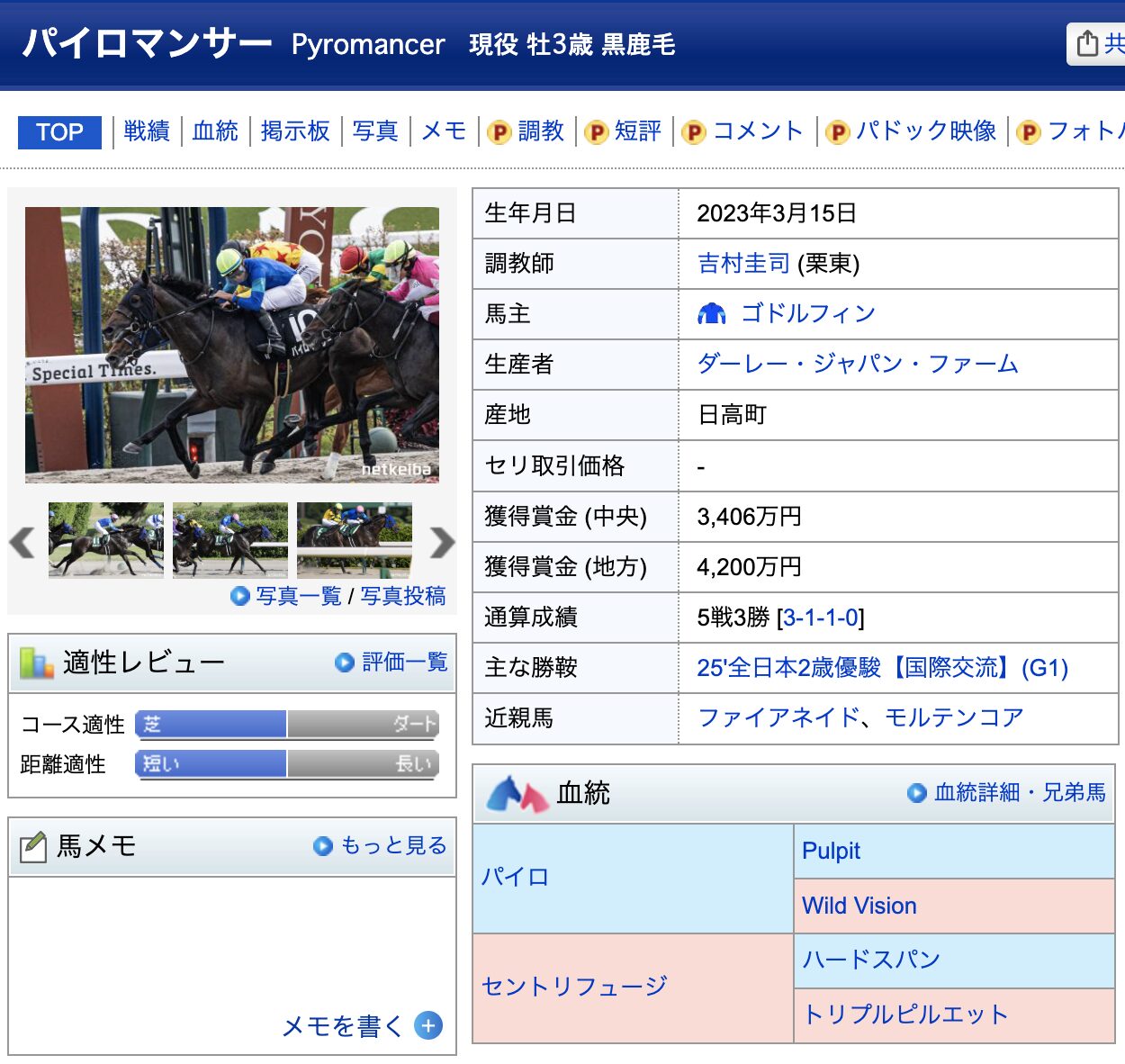Click the bar chart icon of 適性レビュー
Image resolution: width=1125 pixels, height=1064 pixels.
point(37,663)
